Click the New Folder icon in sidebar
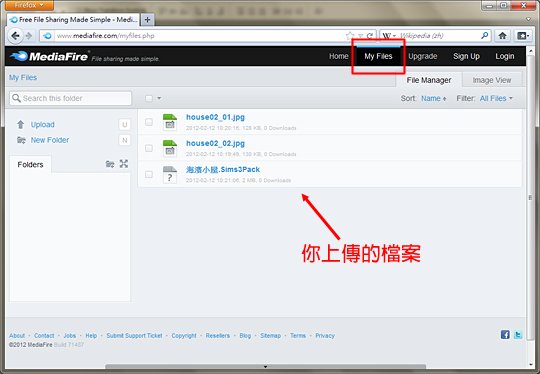540x374 pixels. tap(21, 140)
